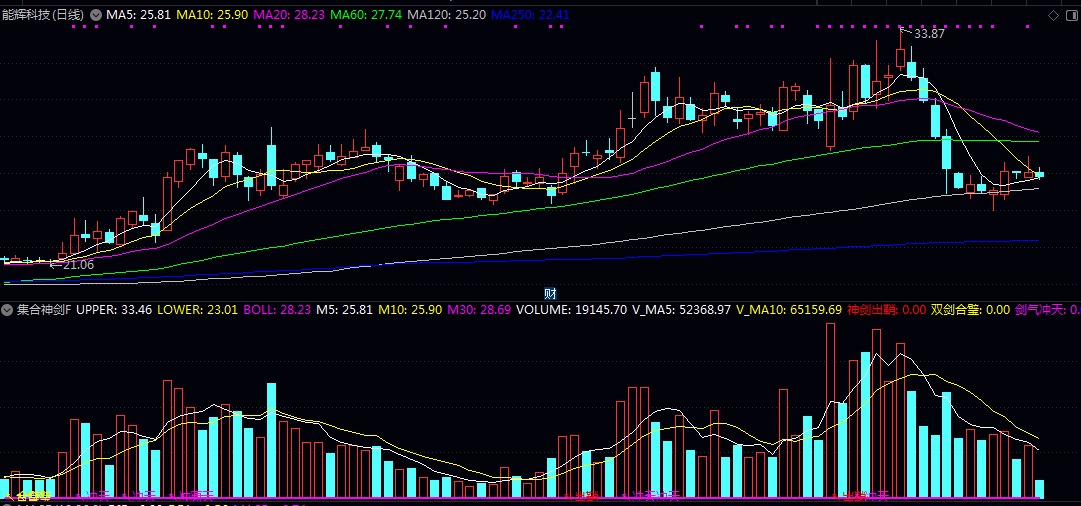This screenshot has width=1081, height=506.
Task: Click the MA20: 28.23 indicator label
Action: coord(289,14)
